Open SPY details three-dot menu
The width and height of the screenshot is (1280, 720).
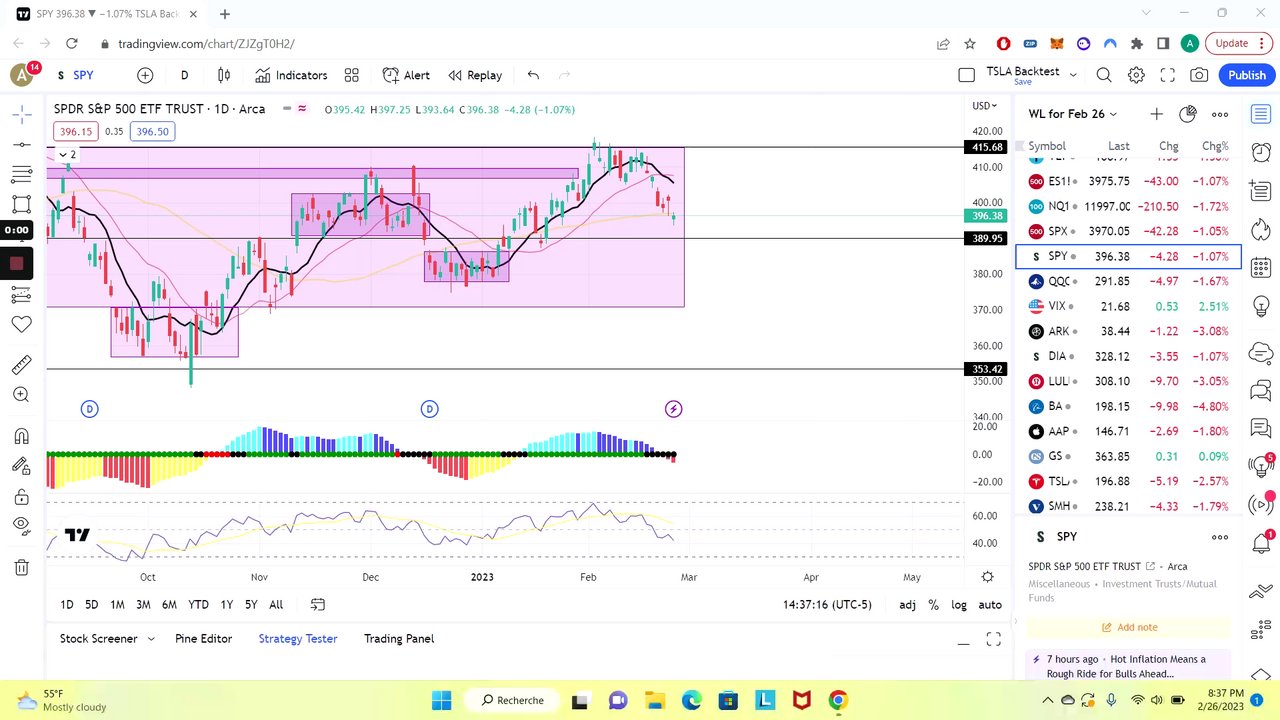pos(1220,537)
